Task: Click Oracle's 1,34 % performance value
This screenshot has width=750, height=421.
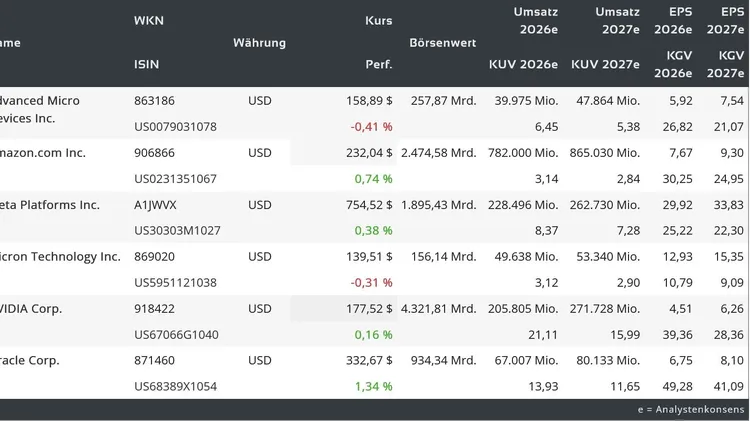Action: point(372,387)
